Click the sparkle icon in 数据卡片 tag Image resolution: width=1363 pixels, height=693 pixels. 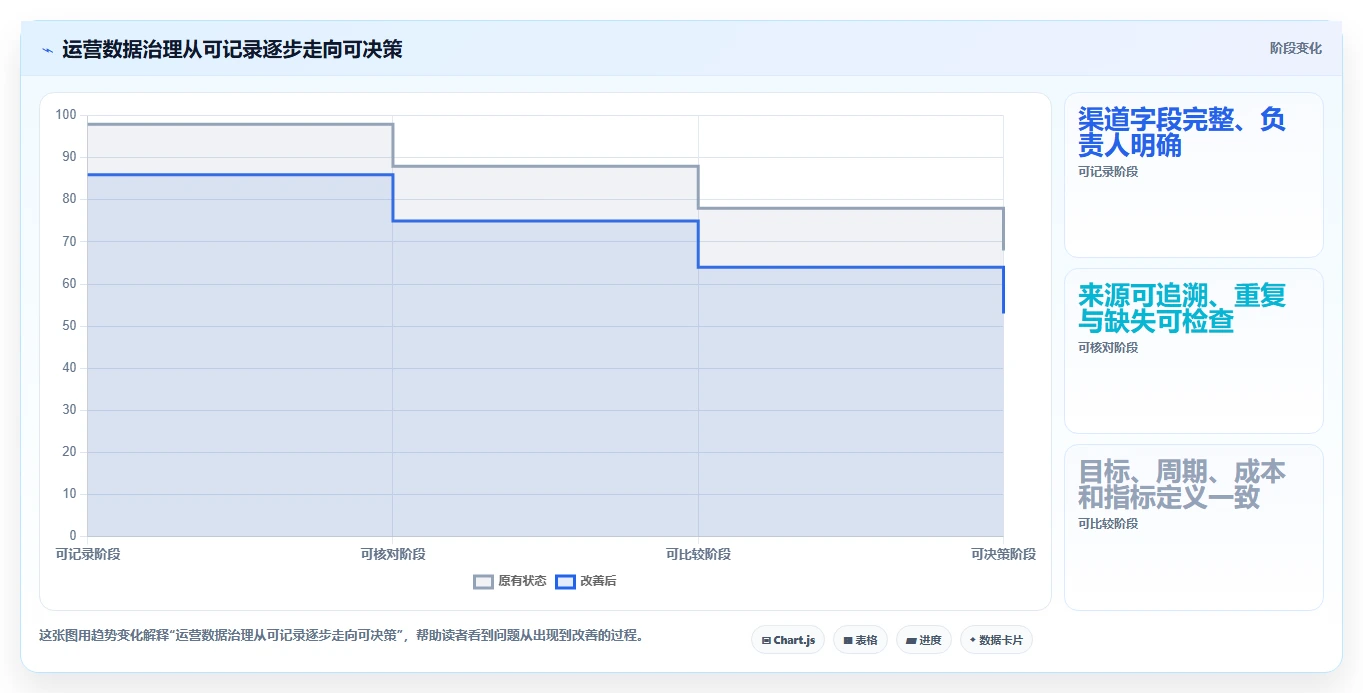[972, 640]
